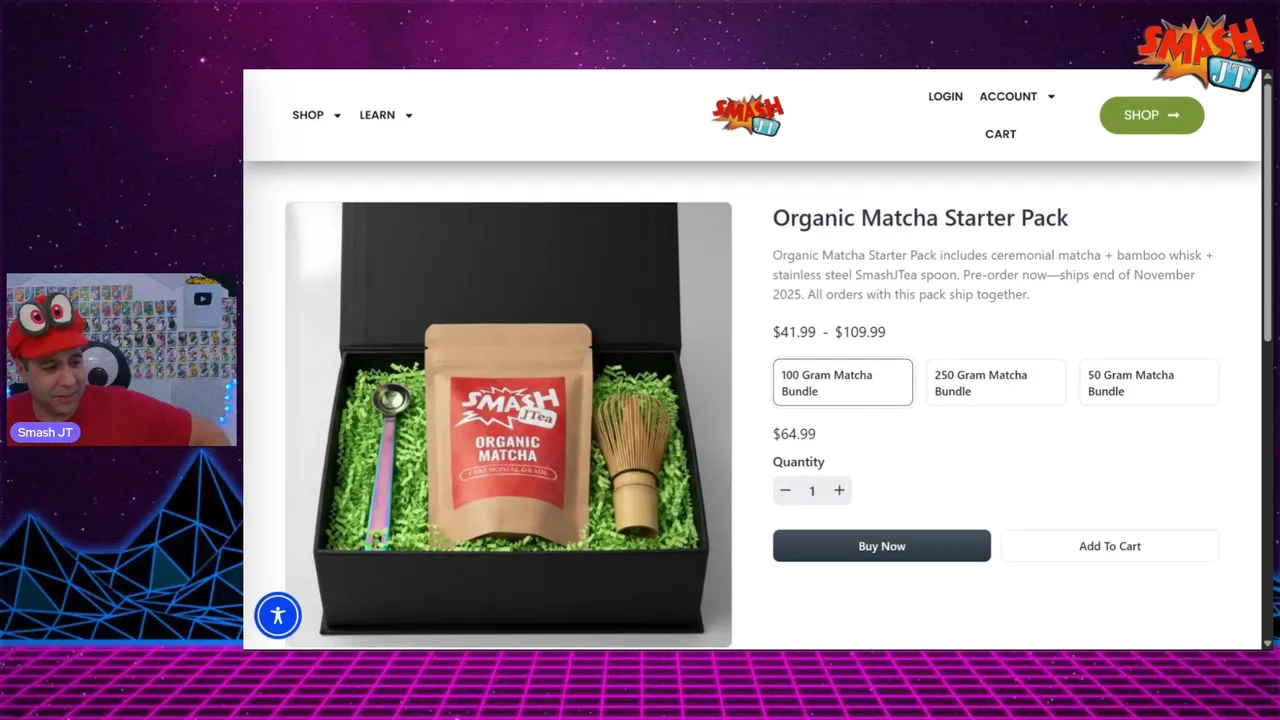Open the accessibility widget icon

[x=278, y=616]
